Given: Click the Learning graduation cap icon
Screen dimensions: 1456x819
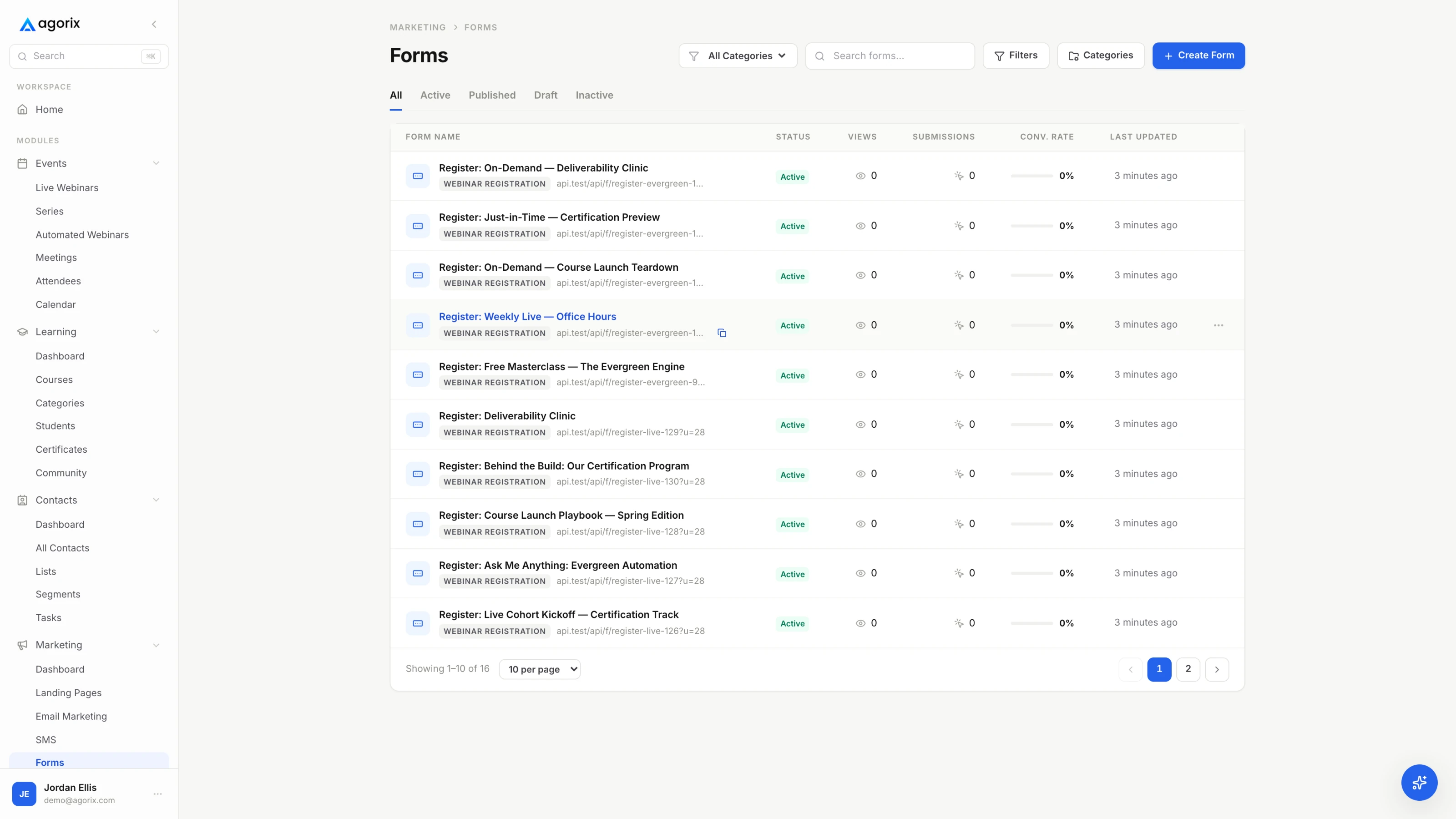Looking at the screenshot, I should (x=23, y=332).
